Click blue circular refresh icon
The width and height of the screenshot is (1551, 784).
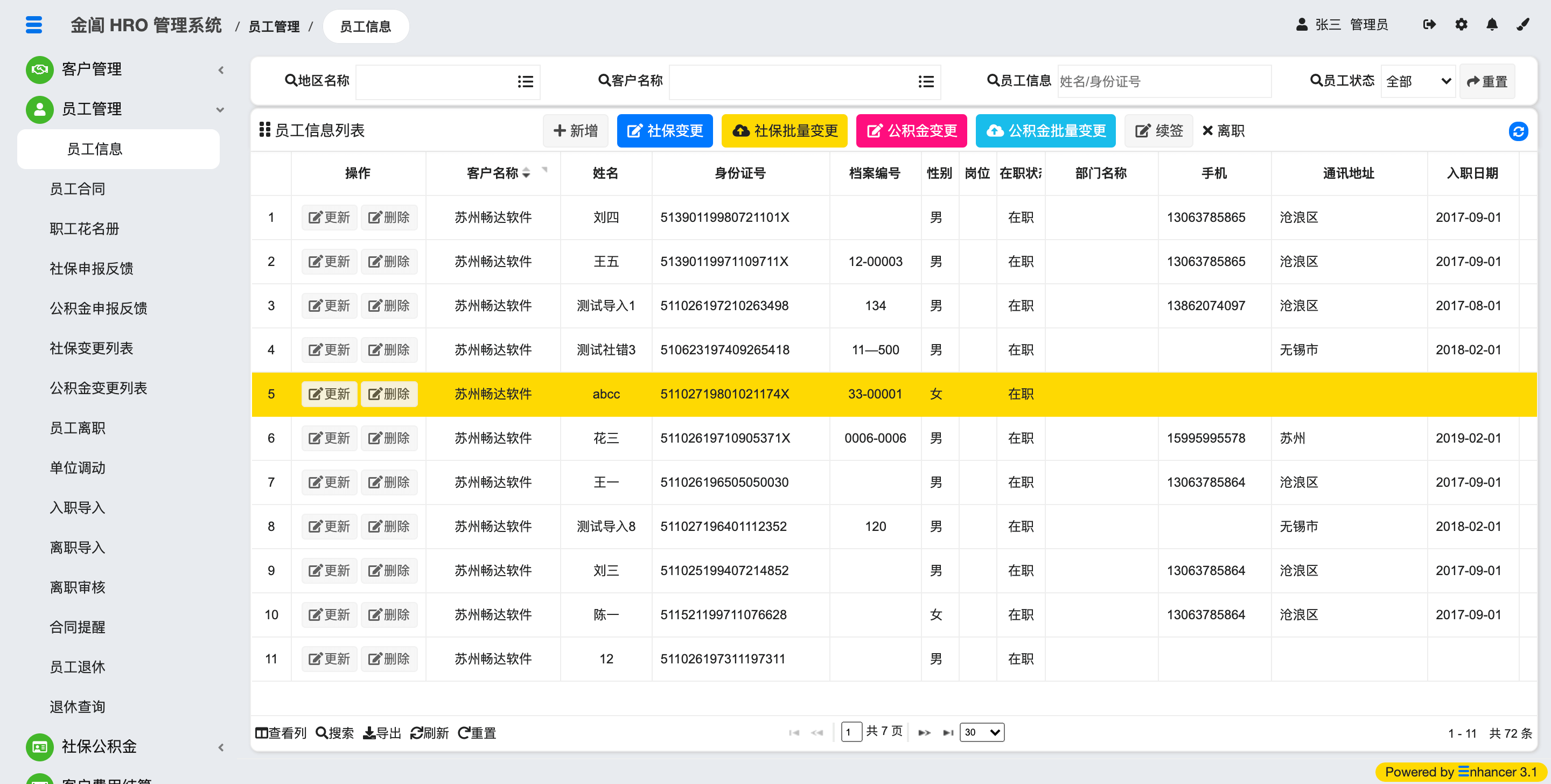[1518, 131]
